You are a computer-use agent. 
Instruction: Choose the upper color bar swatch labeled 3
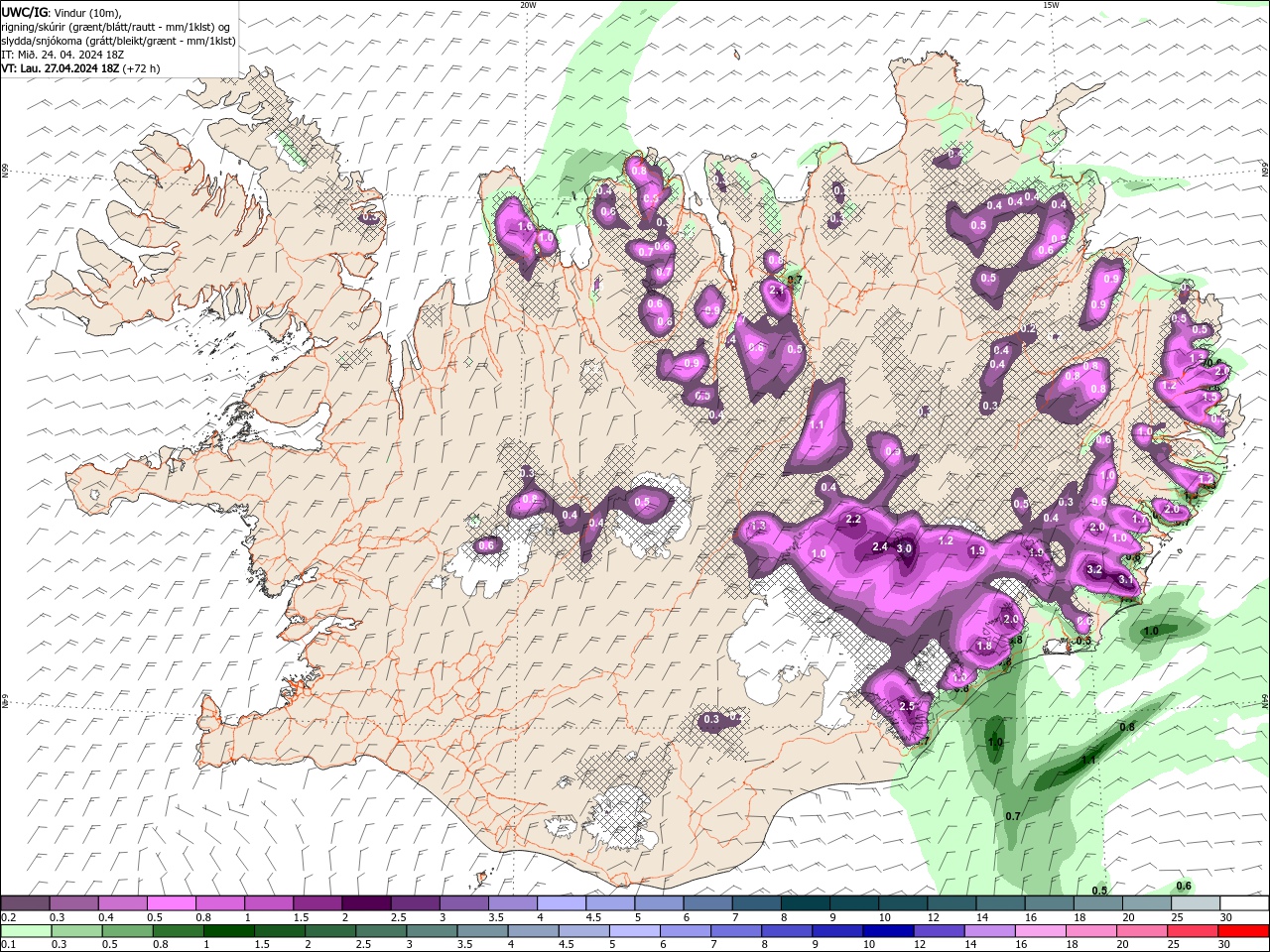point(464,903)
